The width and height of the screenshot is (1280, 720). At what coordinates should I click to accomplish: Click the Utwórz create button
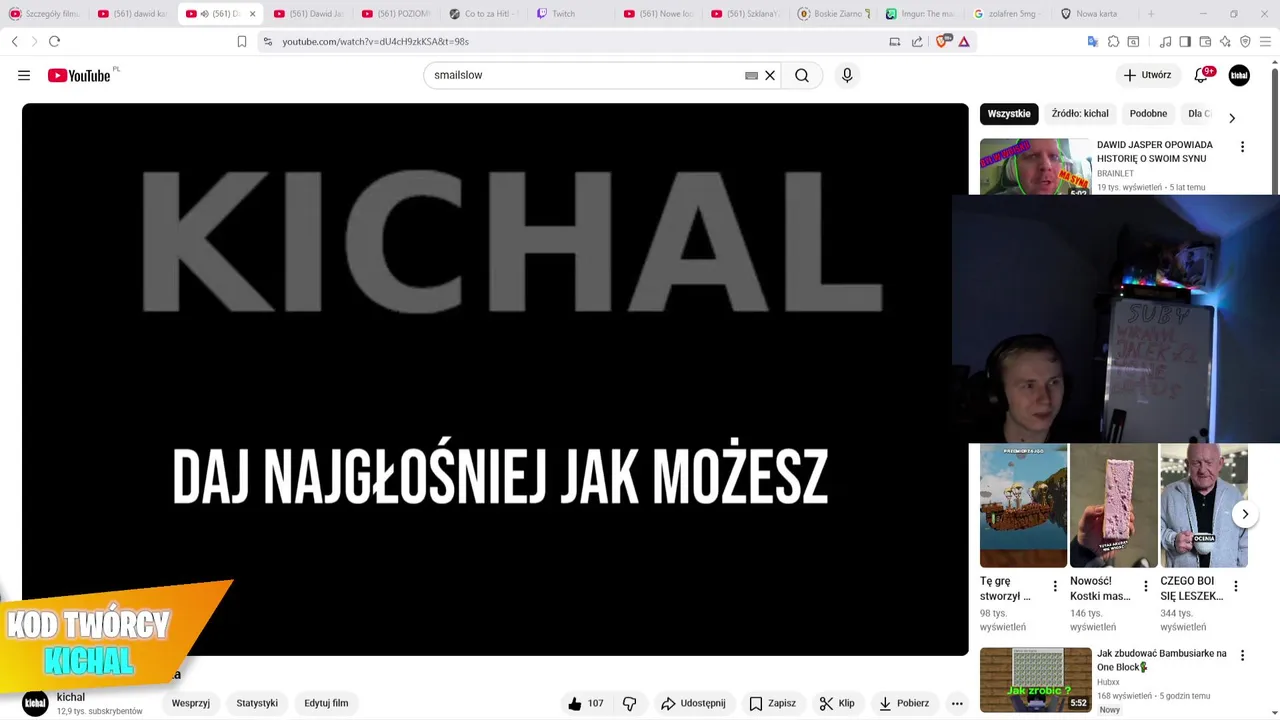(1147, 75)
